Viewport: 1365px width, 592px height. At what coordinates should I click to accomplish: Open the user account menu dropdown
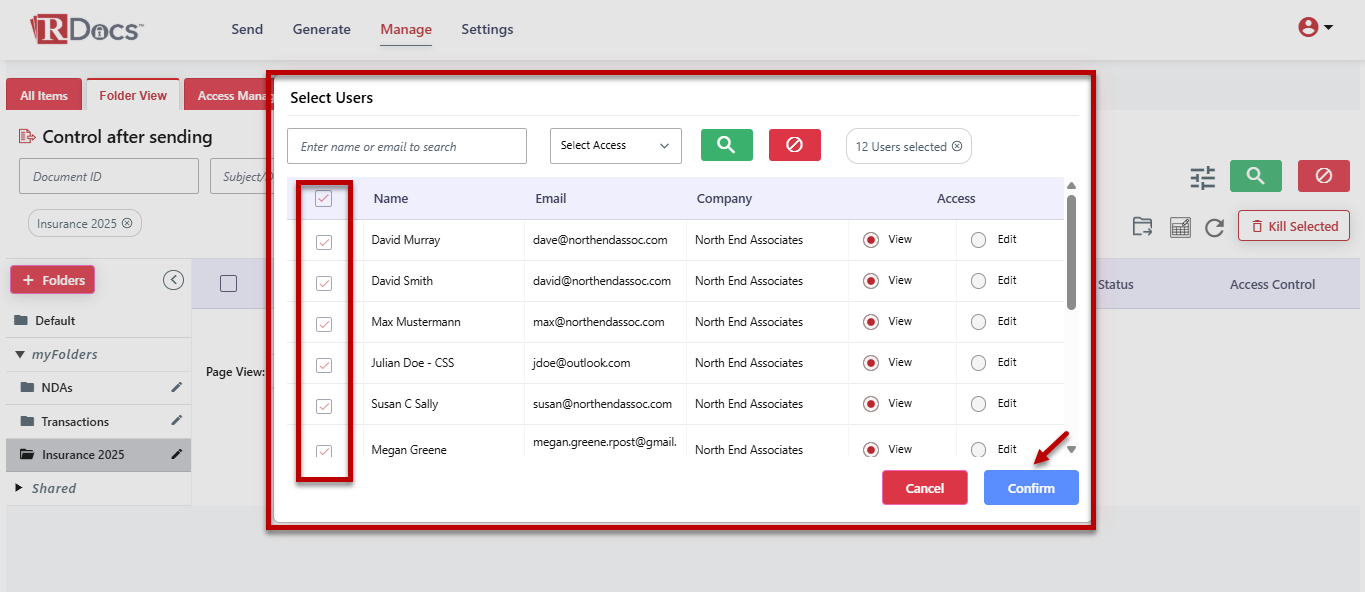1315,28
